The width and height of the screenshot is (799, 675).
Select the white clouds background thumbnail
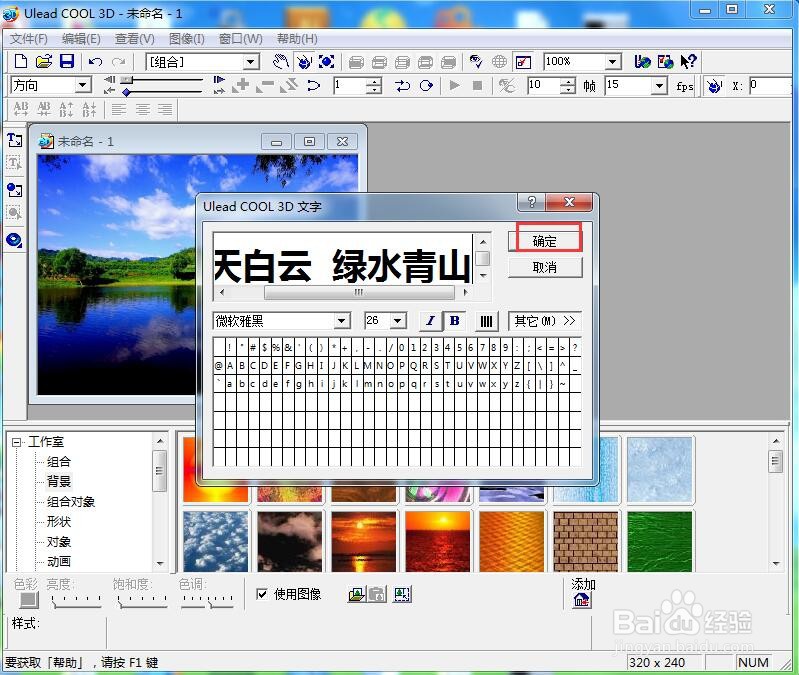pyautogui.click(x=216, y=542)
